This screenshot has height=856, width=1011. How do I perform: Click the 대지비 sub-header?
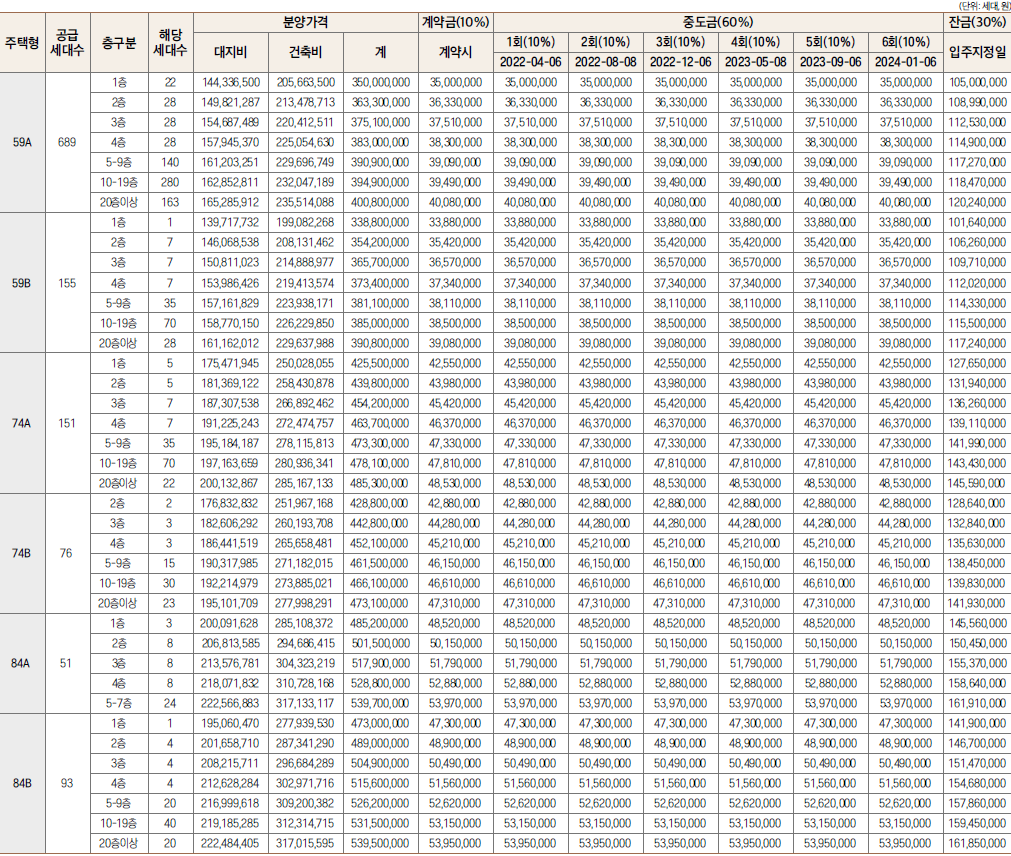click(x=230, y=52)
